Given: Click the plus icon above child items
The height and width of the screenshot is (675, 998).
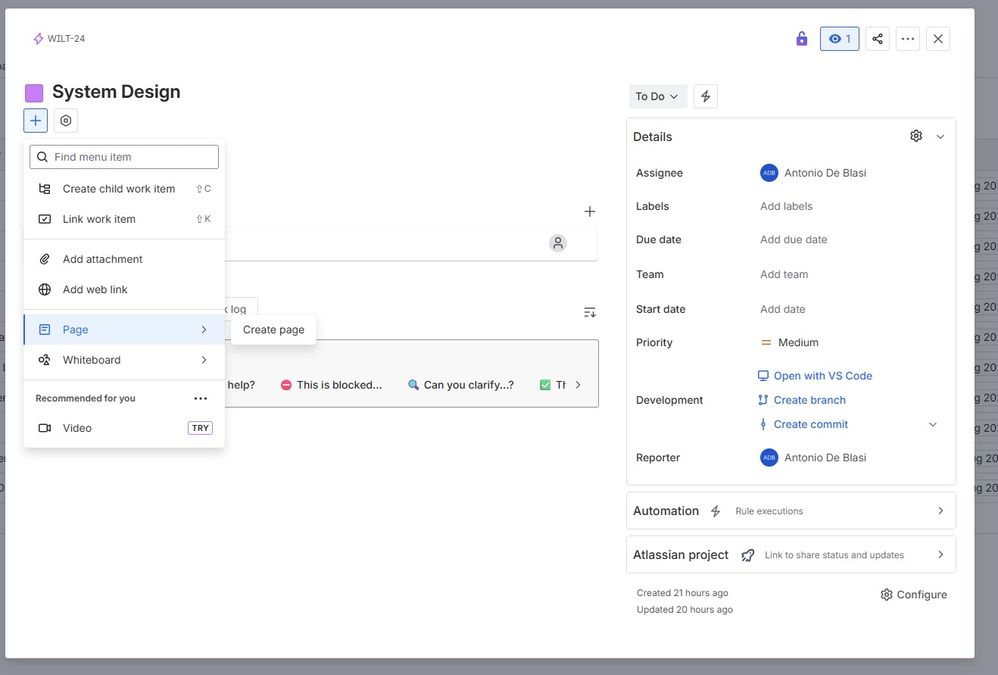Looking at the screenshot, I should [x=589, y=211].
